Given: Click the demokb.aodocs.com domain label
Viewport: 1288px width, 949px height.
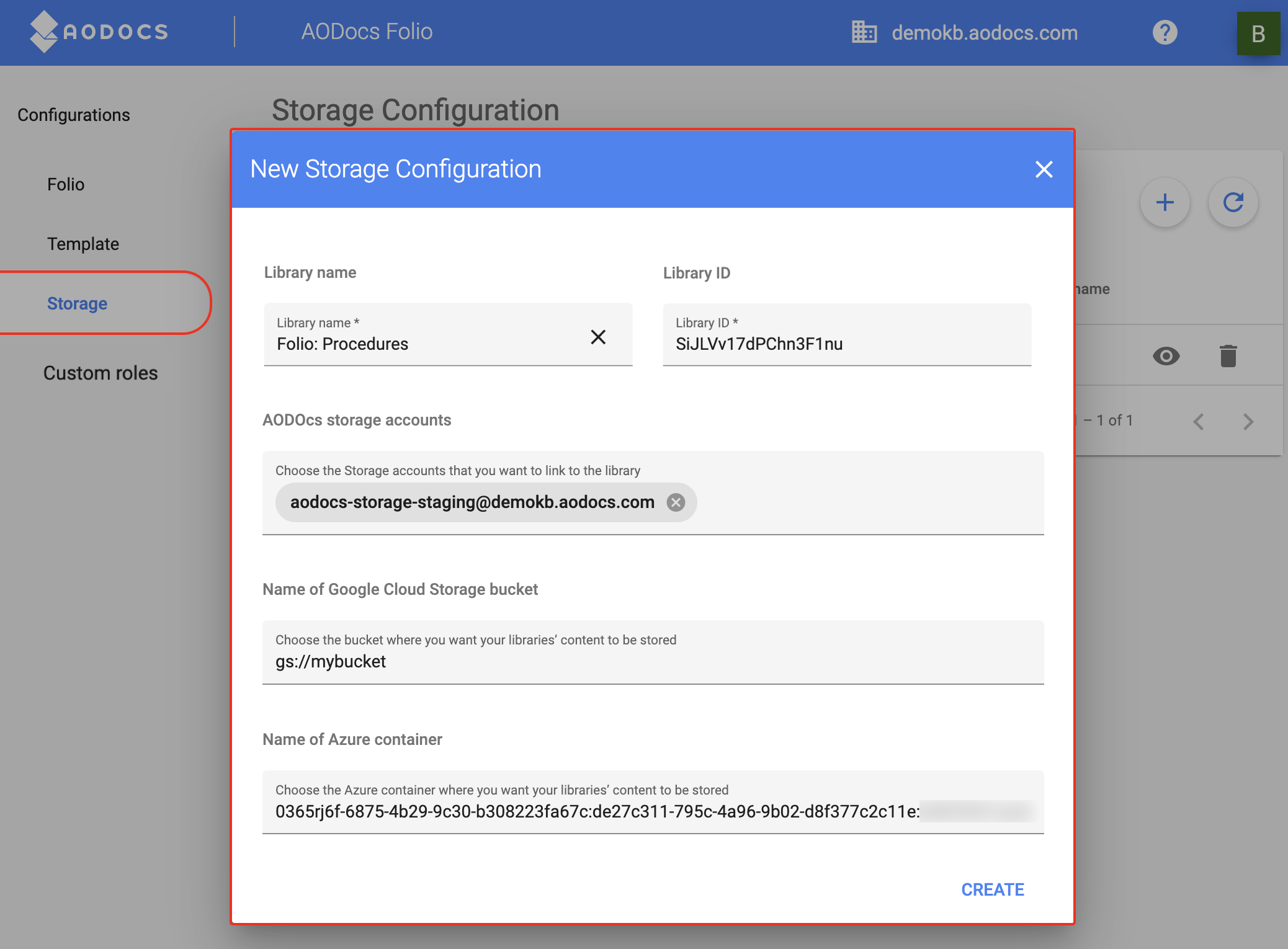Looking at the screenshot, I should pos(985,32).
